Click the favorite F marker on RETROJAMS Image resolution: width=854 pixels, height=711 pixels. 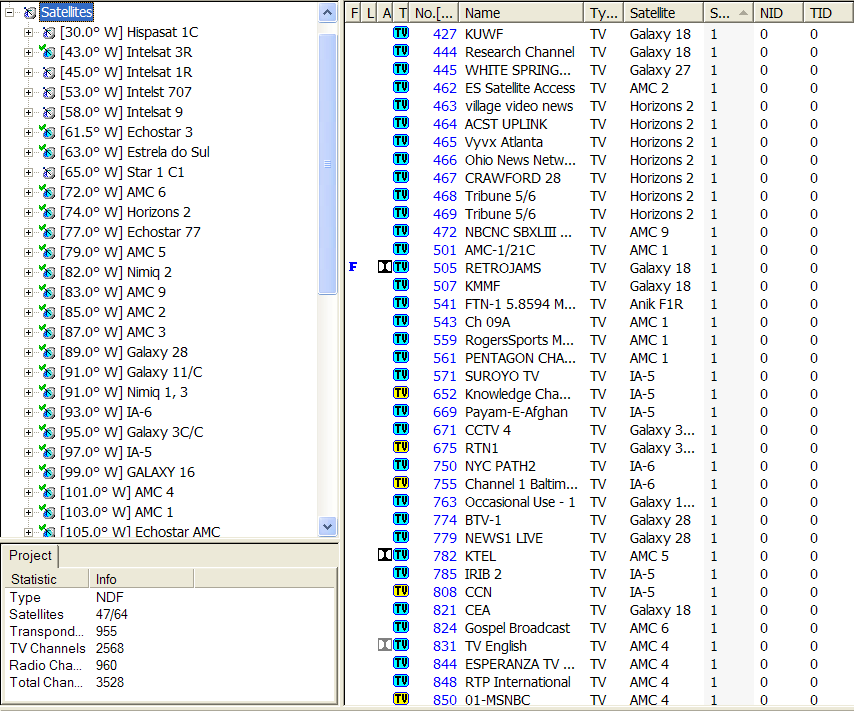click(353, 268)
